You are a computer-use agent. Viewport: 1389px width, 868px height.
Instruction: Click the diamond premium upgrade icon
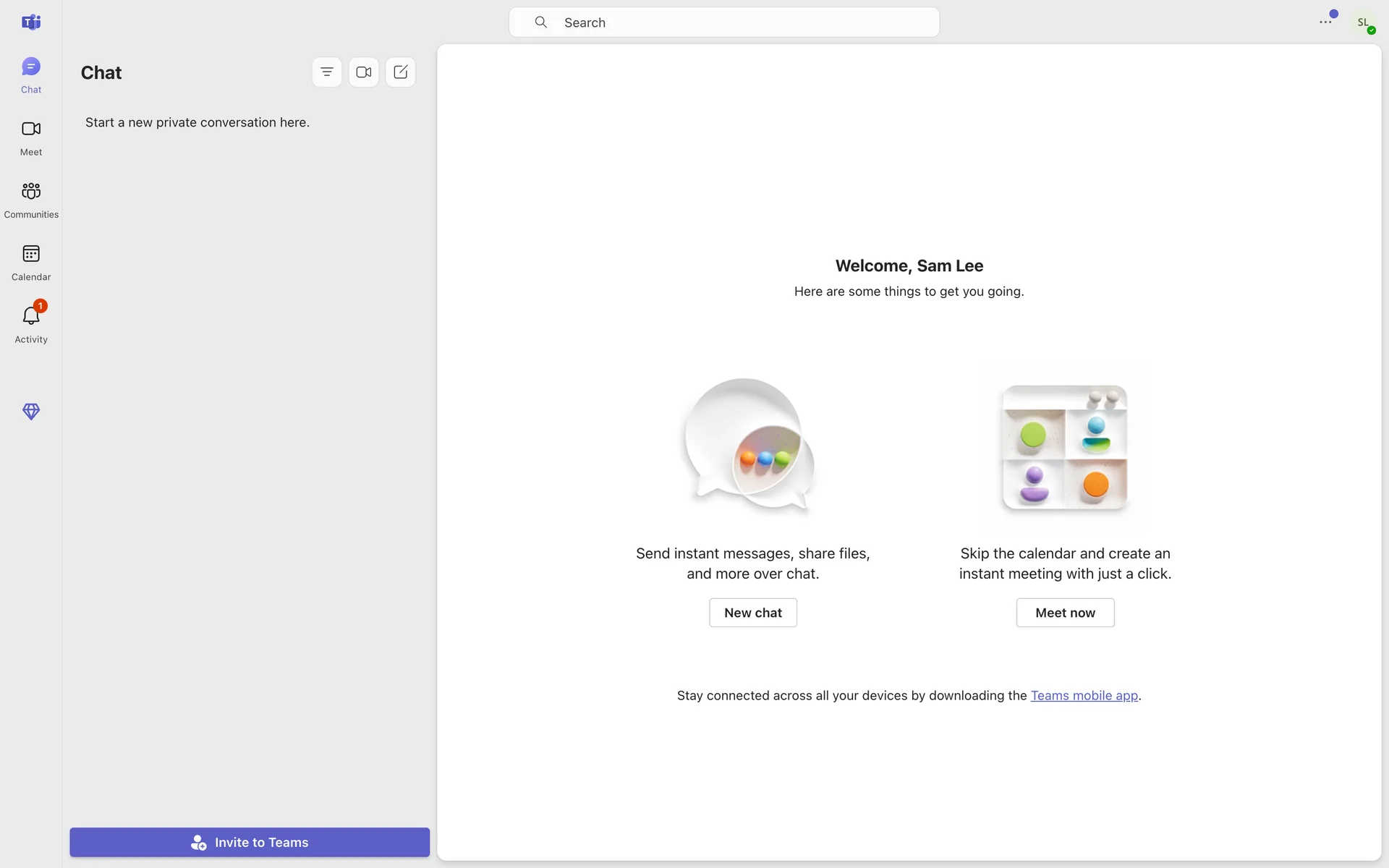tap(30, 412)
